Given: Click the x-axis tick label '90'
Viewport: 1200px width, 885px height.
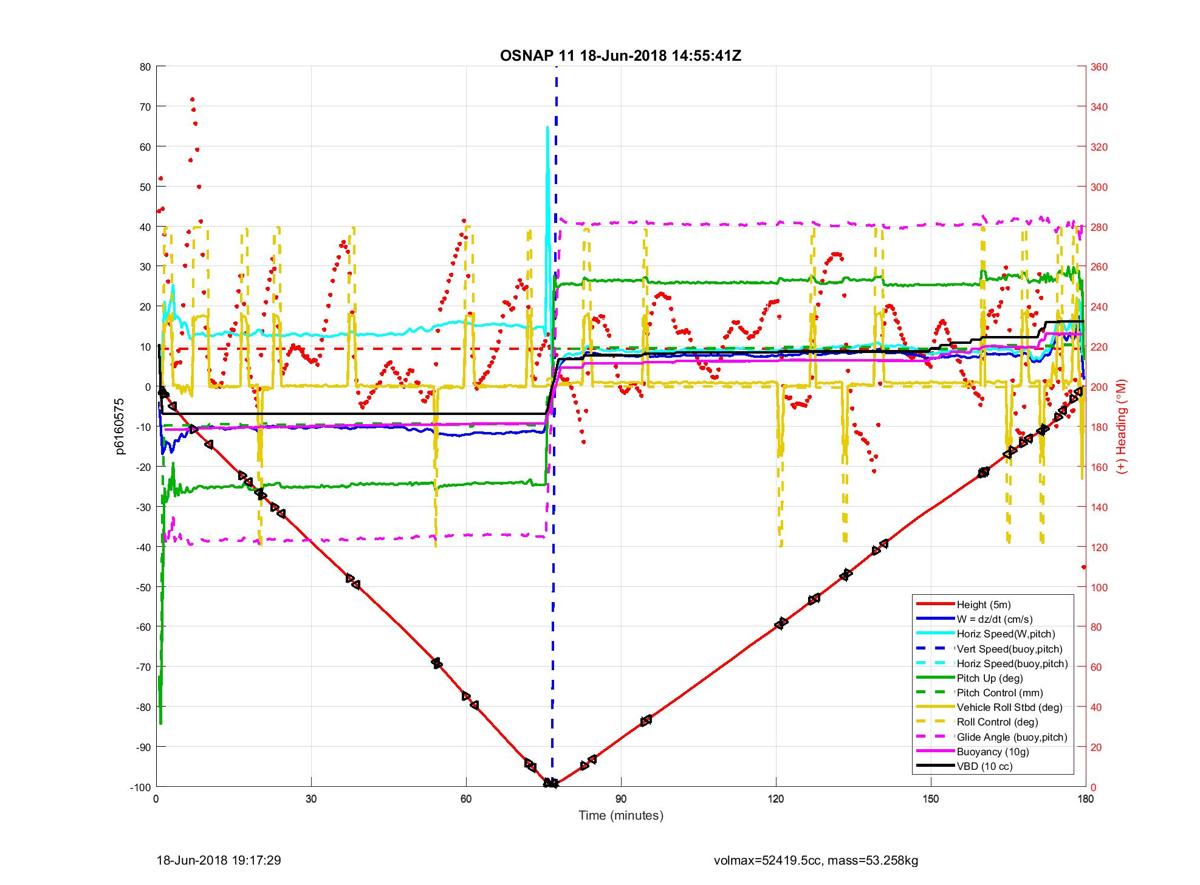Looking at the screenshot, I should [x=621, y=799].
